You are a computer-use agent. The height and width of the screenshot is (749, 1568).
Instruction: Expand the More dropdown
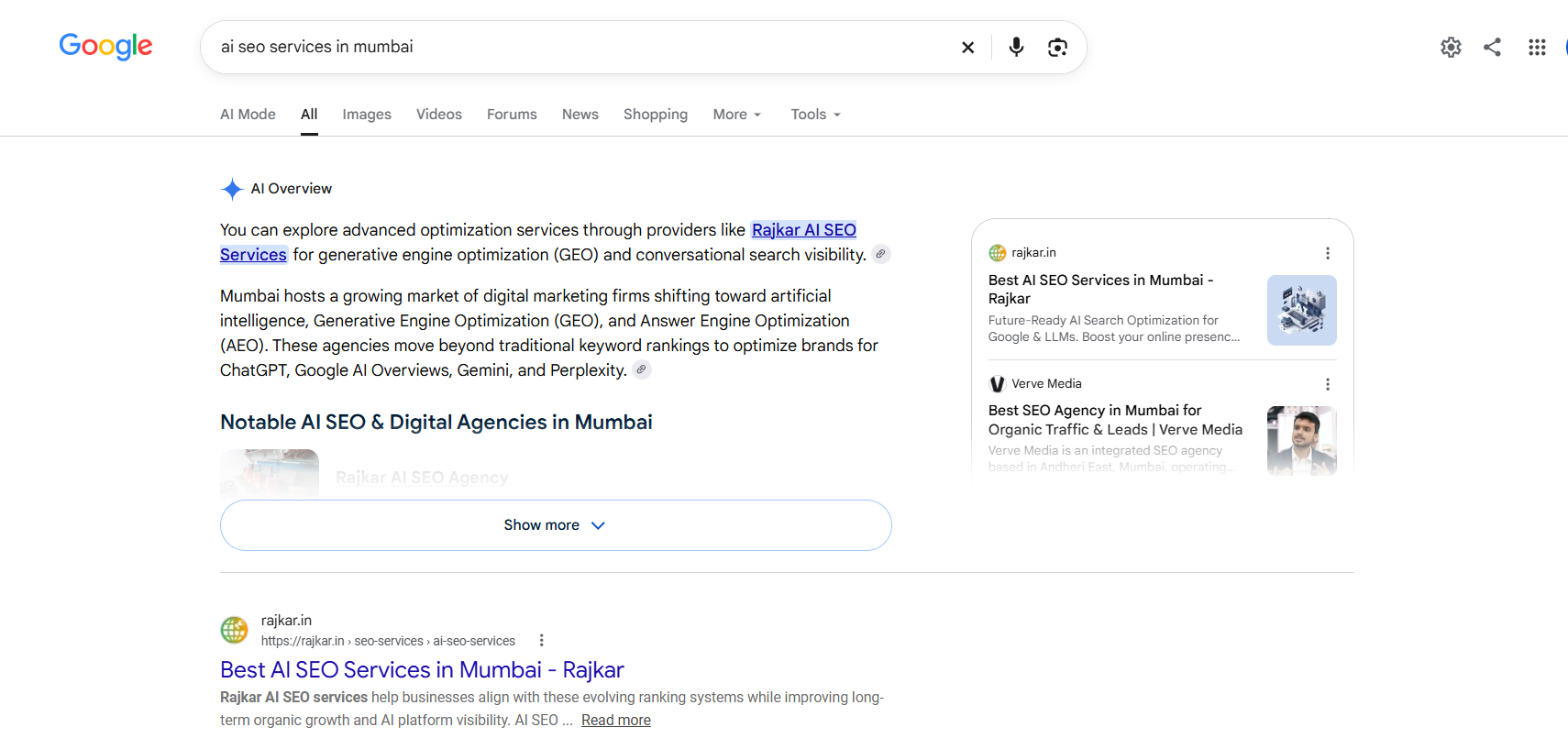[737, 115]
